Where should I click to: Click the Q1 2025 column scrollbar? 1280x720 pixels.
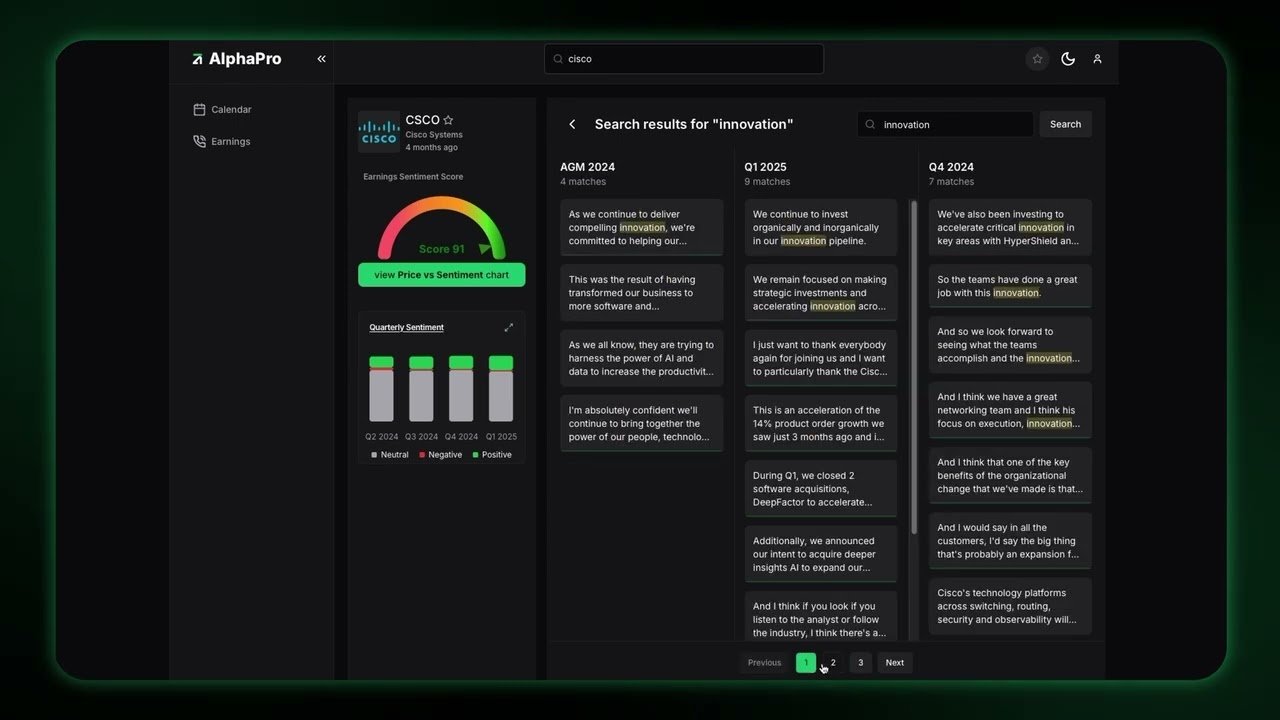(913, 367)
